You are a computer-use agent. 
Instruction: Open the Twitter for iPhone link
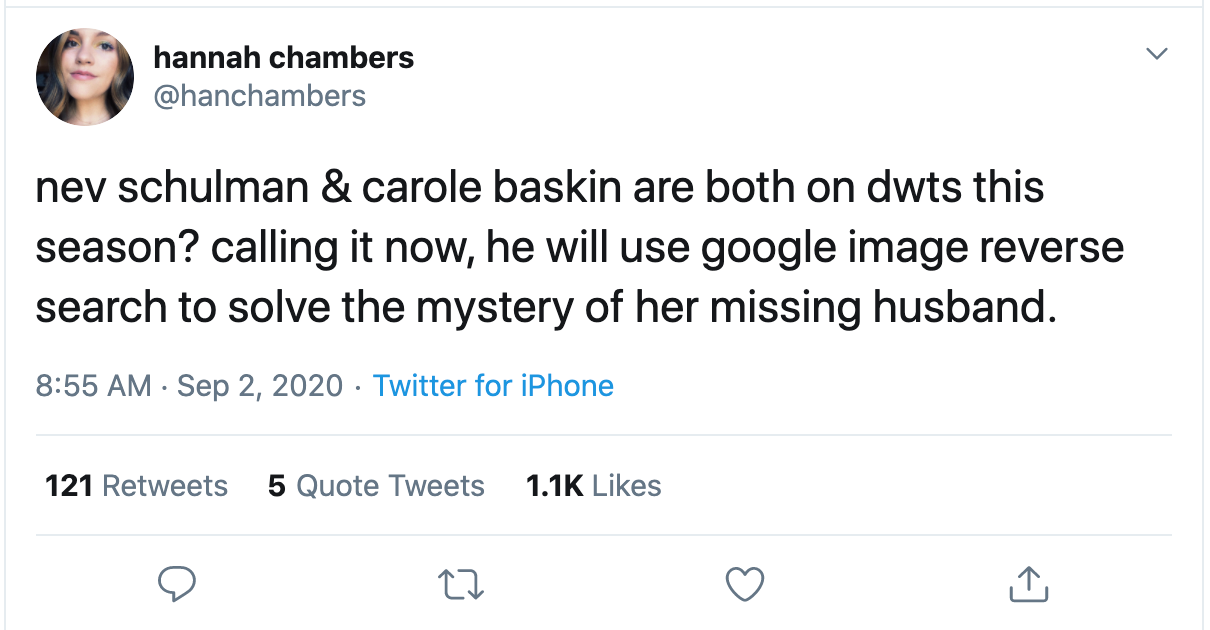coord(493,385)
